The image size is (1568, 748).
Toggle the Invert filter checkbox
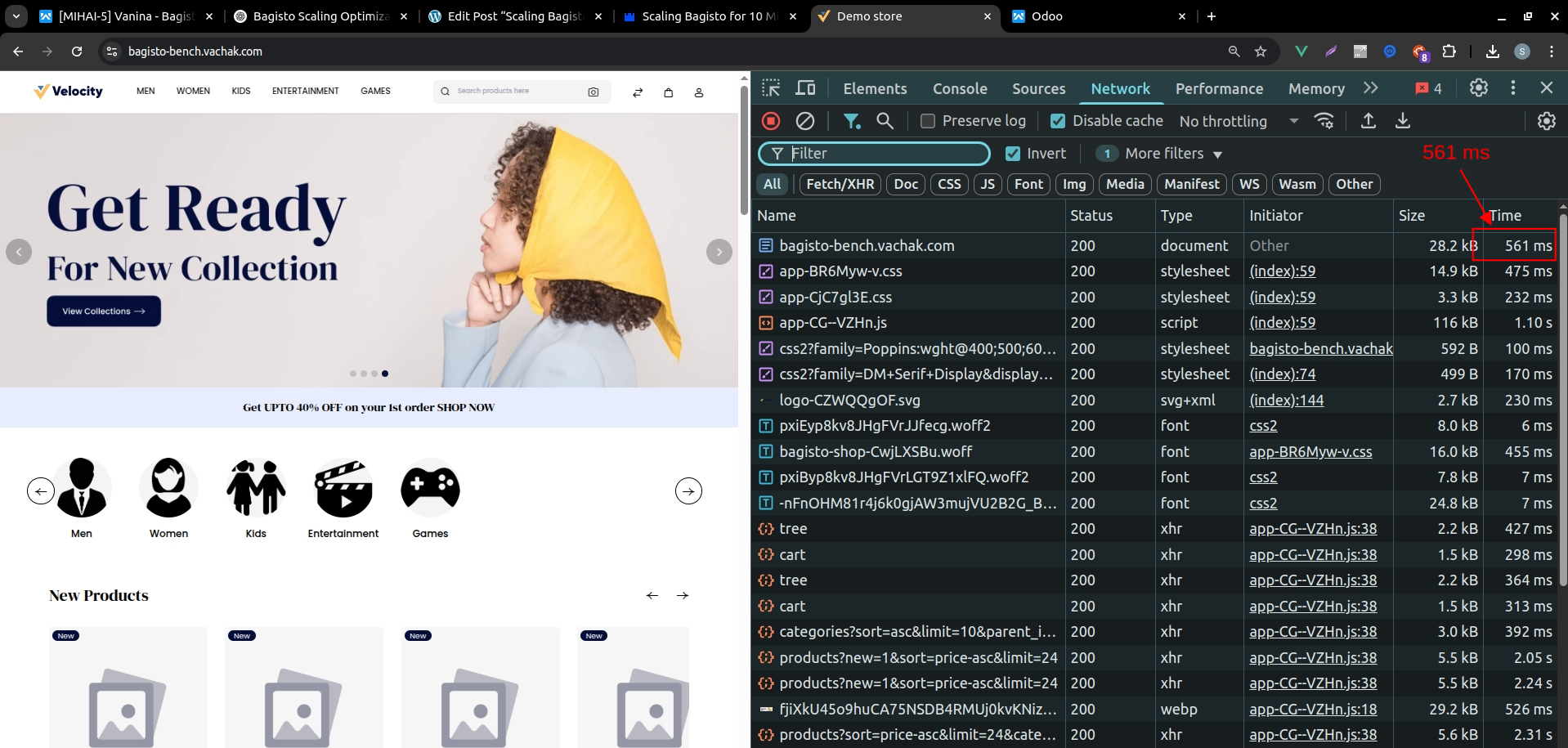tap(1013, 154)
